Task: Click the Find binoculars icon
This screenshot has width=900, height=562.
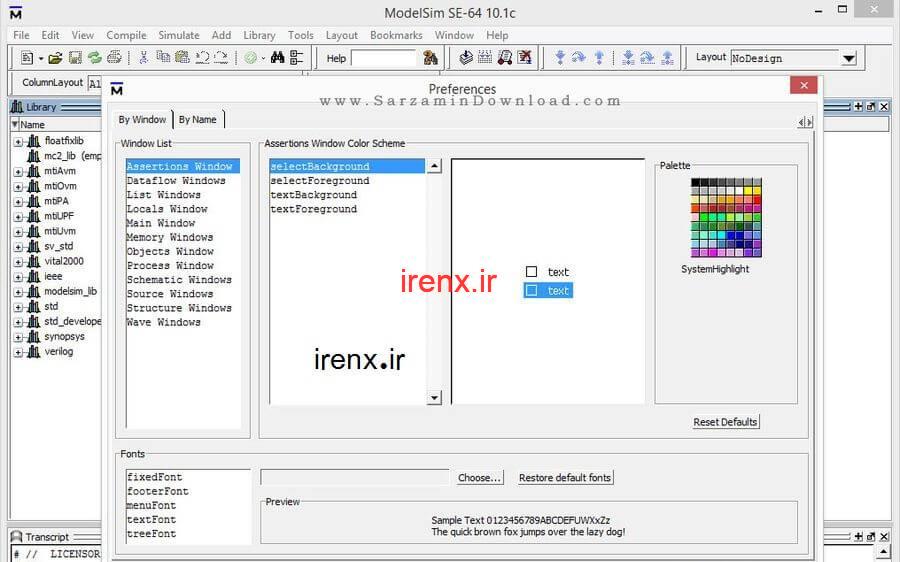Action: click(x=277, y=57)
